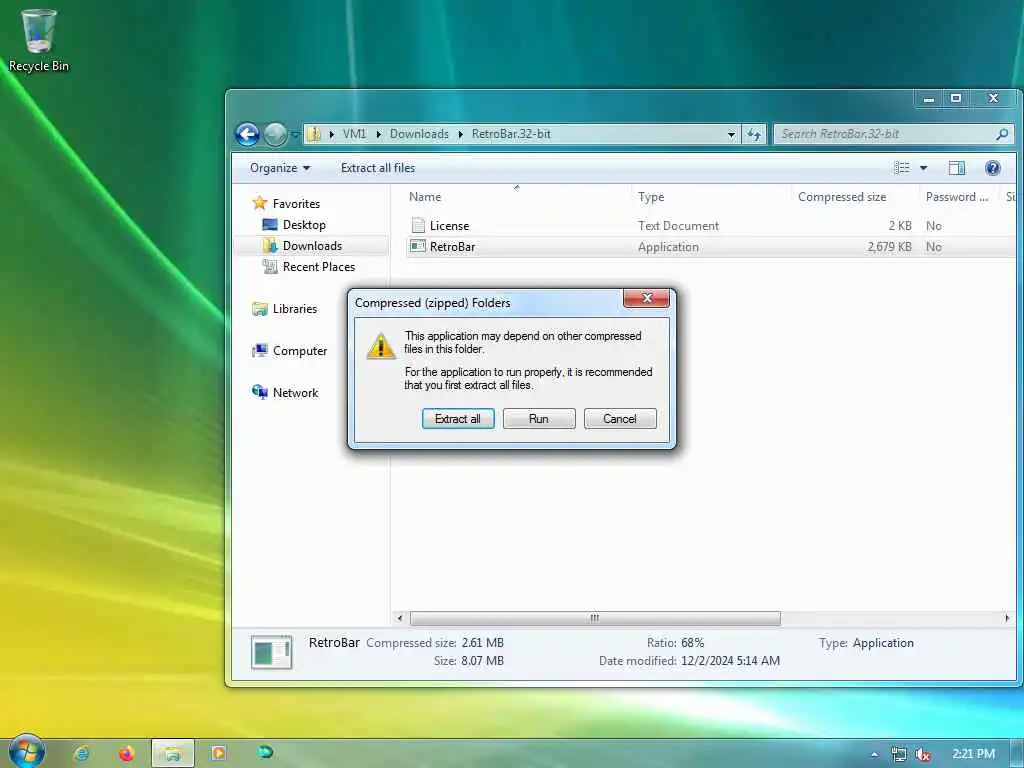Maximize the Explorer window
Image resolution: width=1024 pixels, height=768 pixels.
956,98
